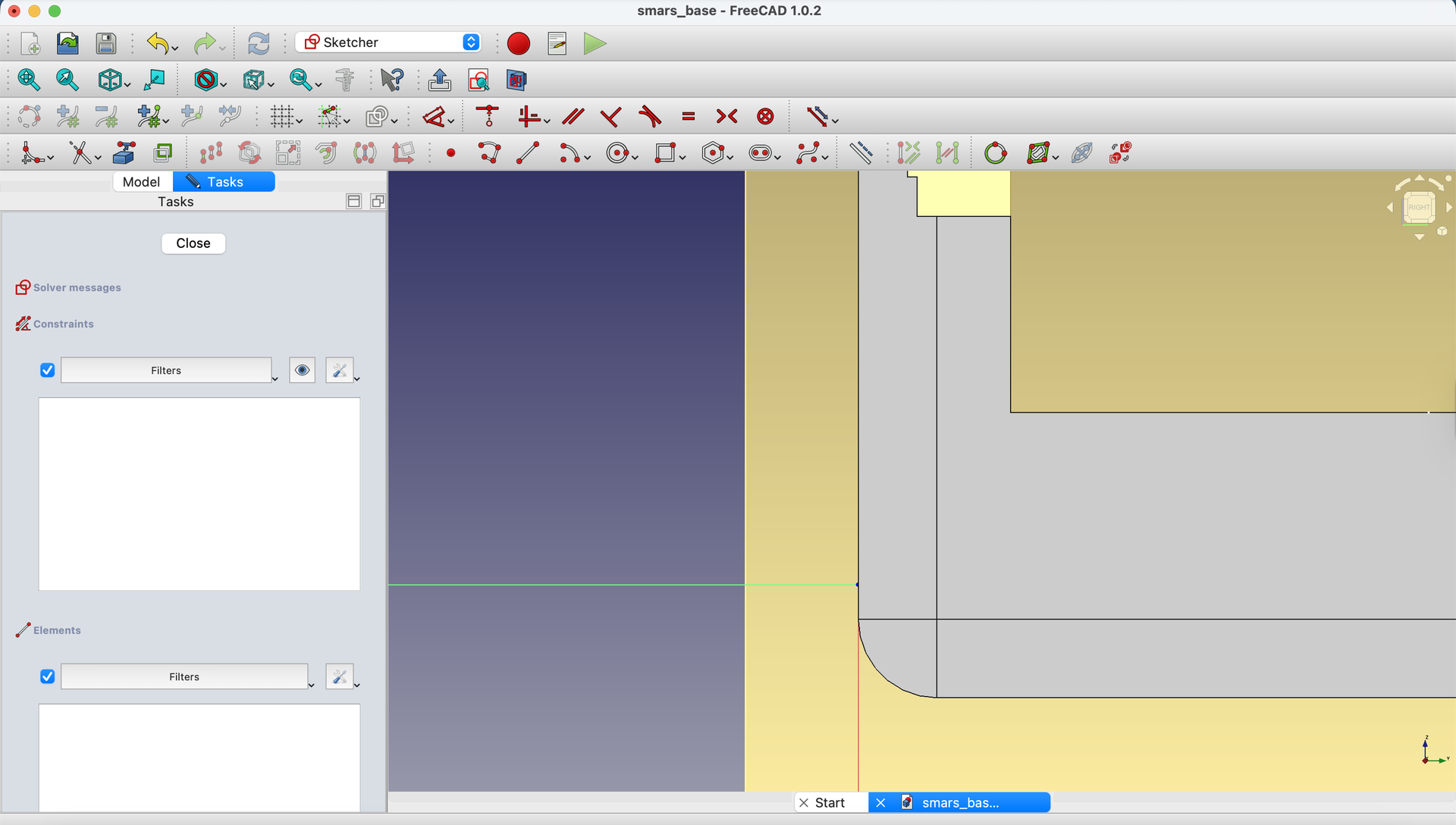The image size is (1456, 825).
Task: Switch to the Tasks tab
Action: click(x=224, y=181)
